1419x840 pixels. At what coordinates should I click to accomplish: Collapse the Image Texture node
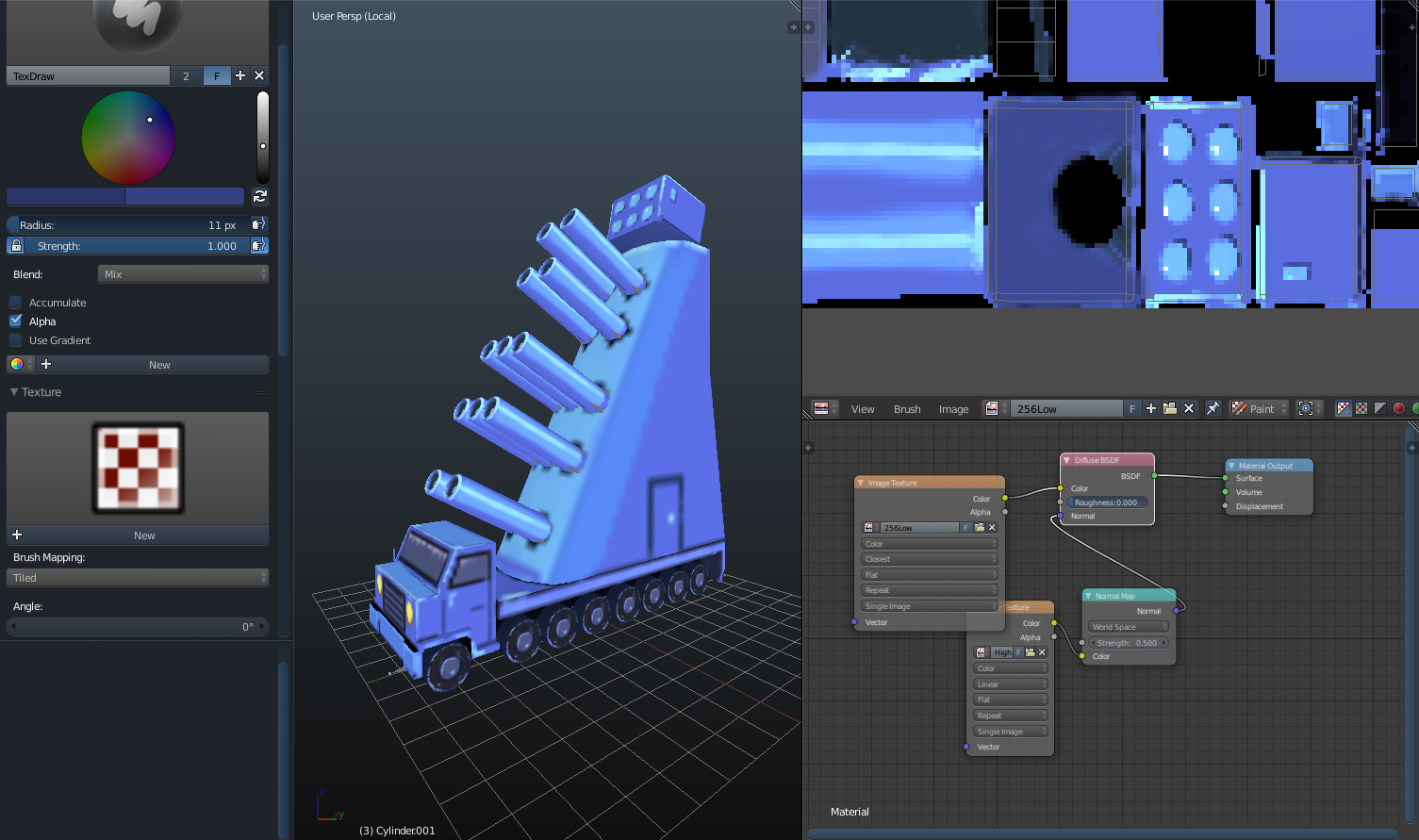861,483
